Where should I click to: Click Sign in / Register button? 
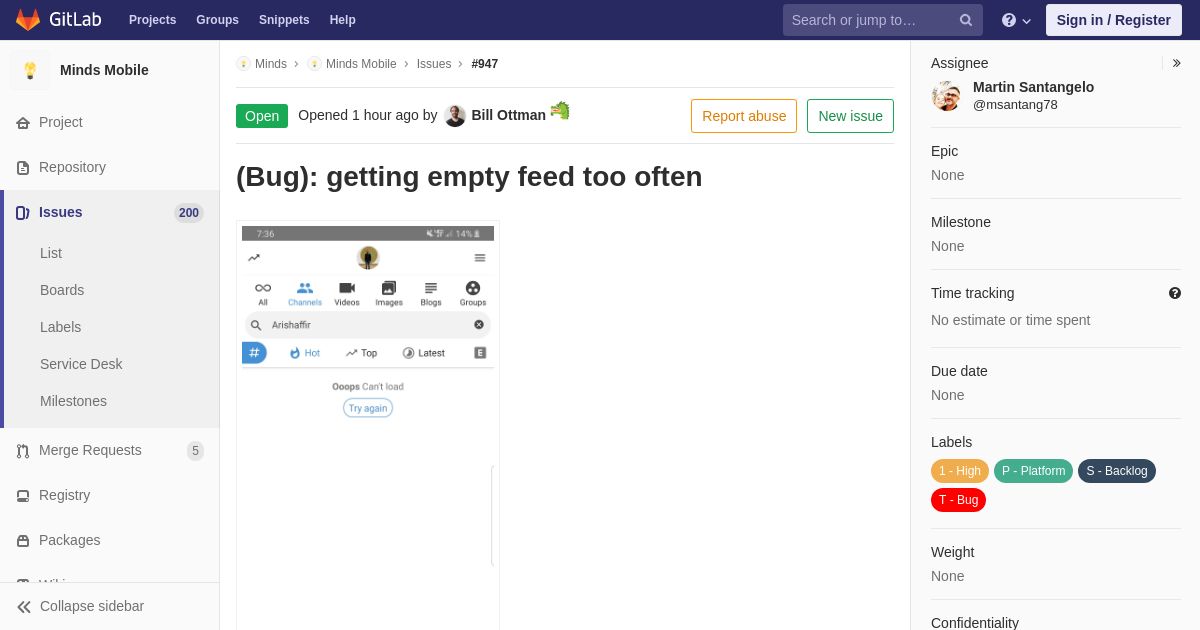1114,20
